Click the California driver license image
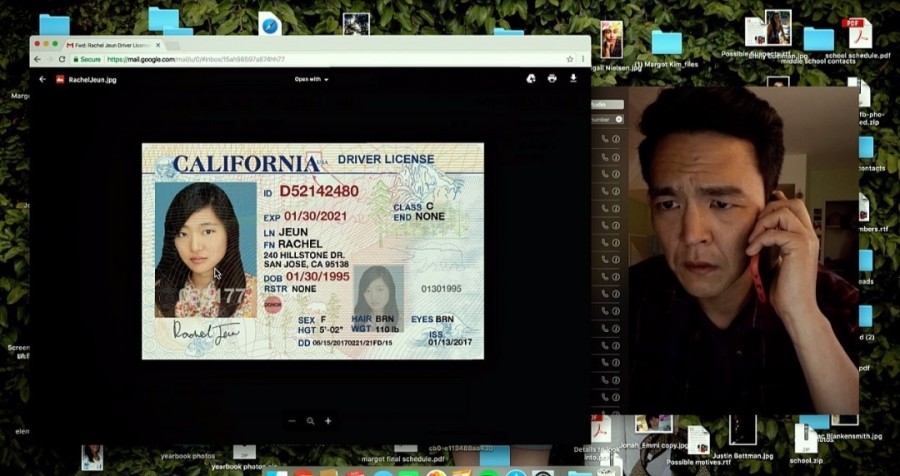The height and width of the screenshot is (476, 900). [x=313, y=251]
